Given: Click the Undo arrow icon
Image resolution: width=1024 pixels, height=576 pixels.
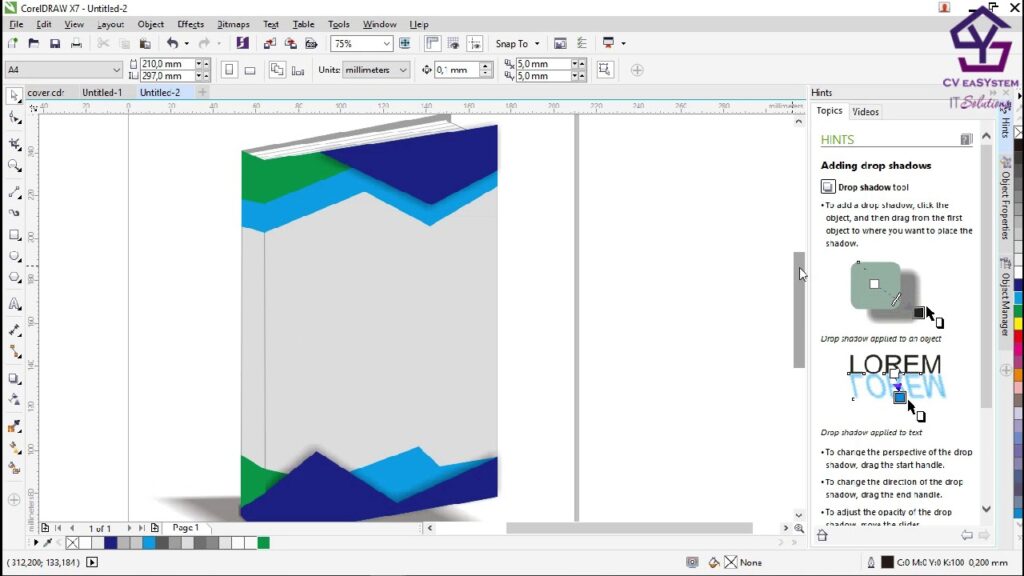Looking at the screenshot, I should [172, 44].
